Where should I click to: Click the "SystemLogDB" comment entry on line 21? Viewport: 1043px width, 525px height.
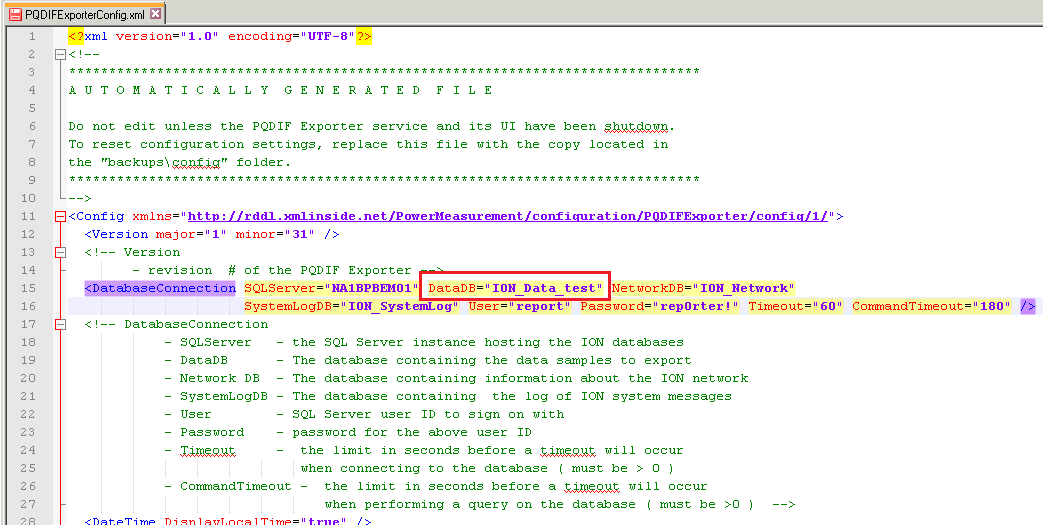[x=224, y=397]
